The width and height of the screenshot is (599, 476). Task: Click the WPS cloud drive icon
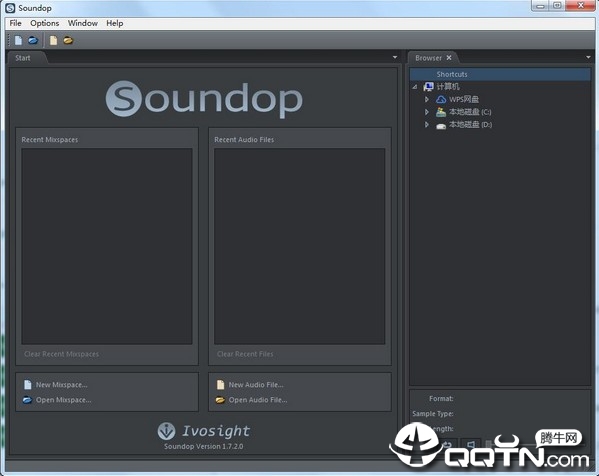(x=441, y=99)
